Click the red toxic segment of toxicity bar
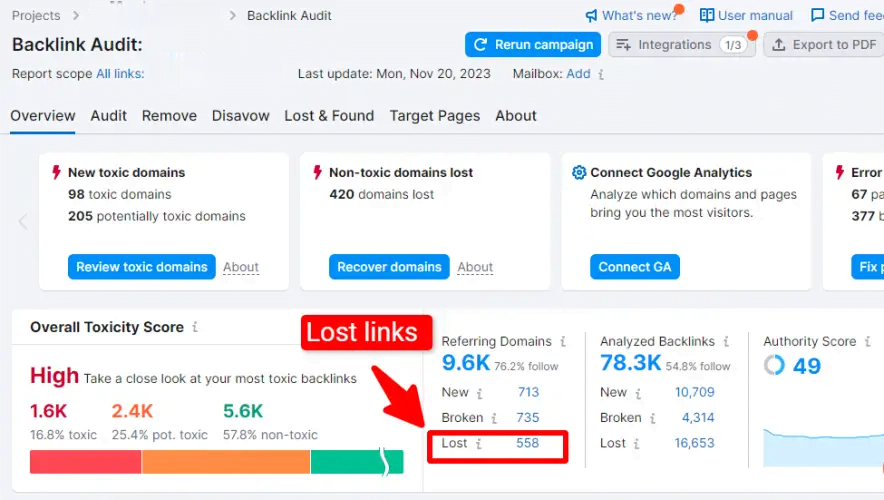 coord(86,462)
